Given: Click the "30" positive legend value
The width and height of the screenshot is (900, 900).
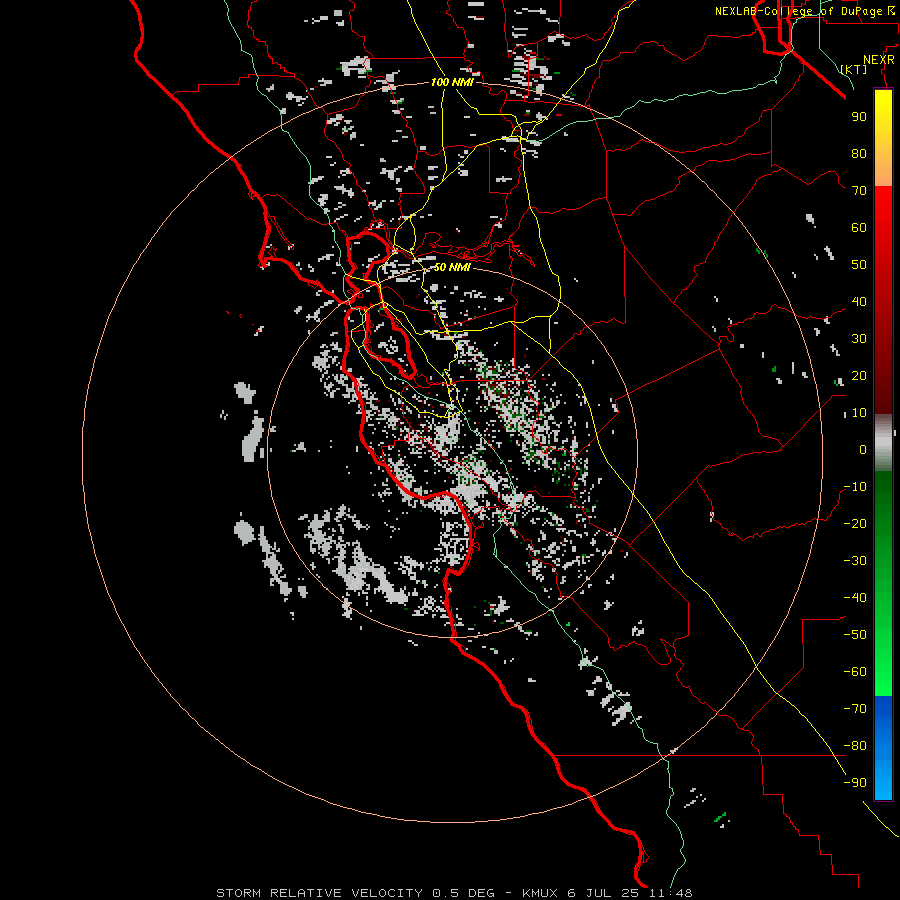Looking at the screenshot, I should pyautogui.click(x=859, y=339).
